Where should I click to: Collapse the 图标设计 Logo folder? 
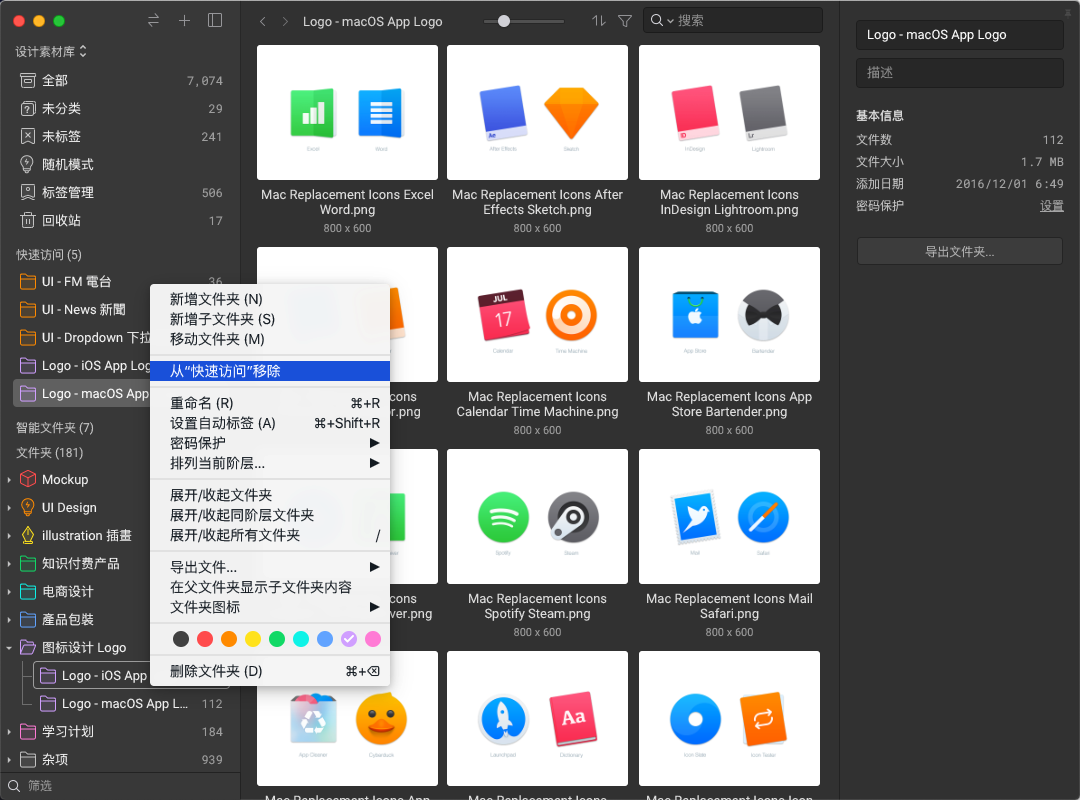tap(9, 648)
